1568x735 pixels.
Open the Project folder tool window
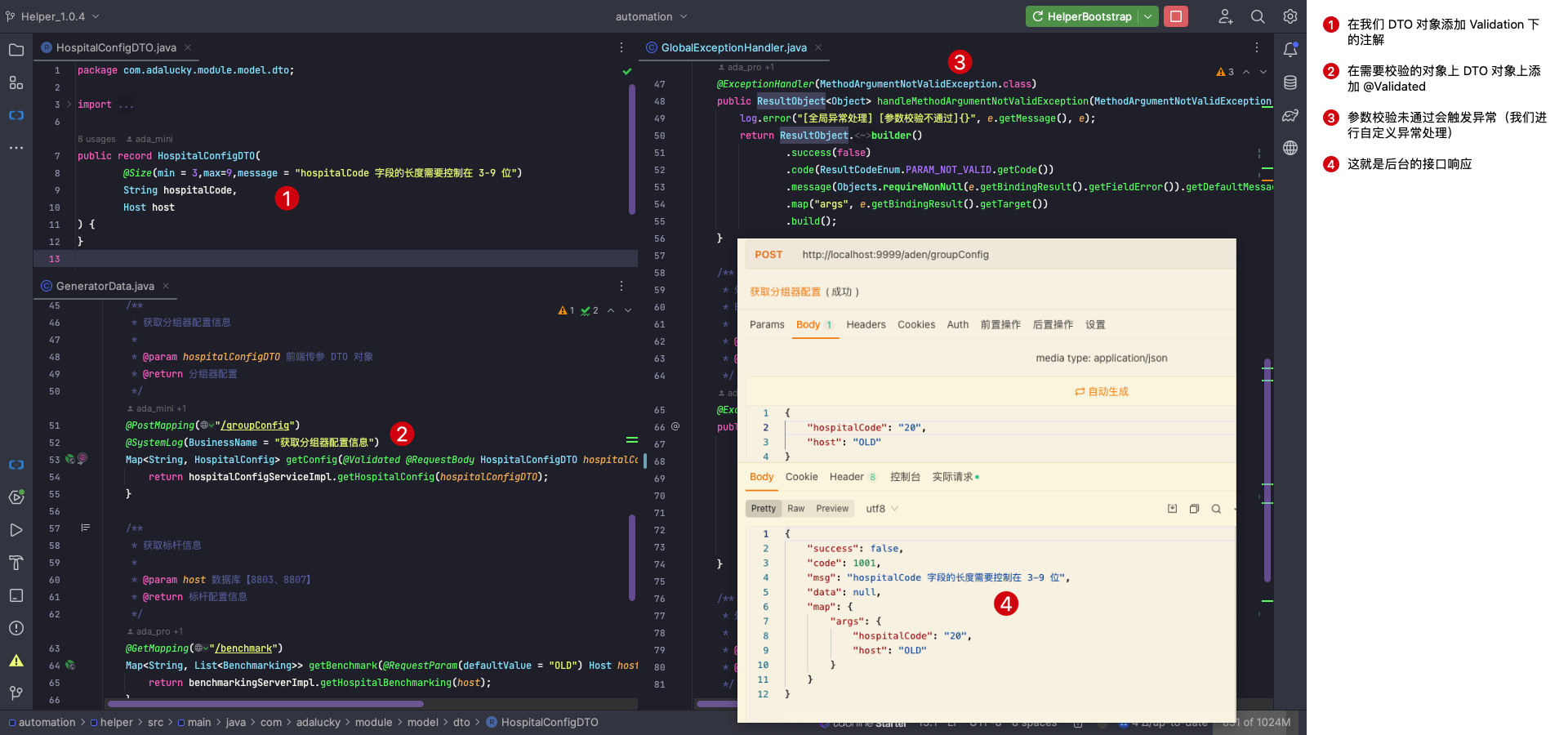(16, 50)
